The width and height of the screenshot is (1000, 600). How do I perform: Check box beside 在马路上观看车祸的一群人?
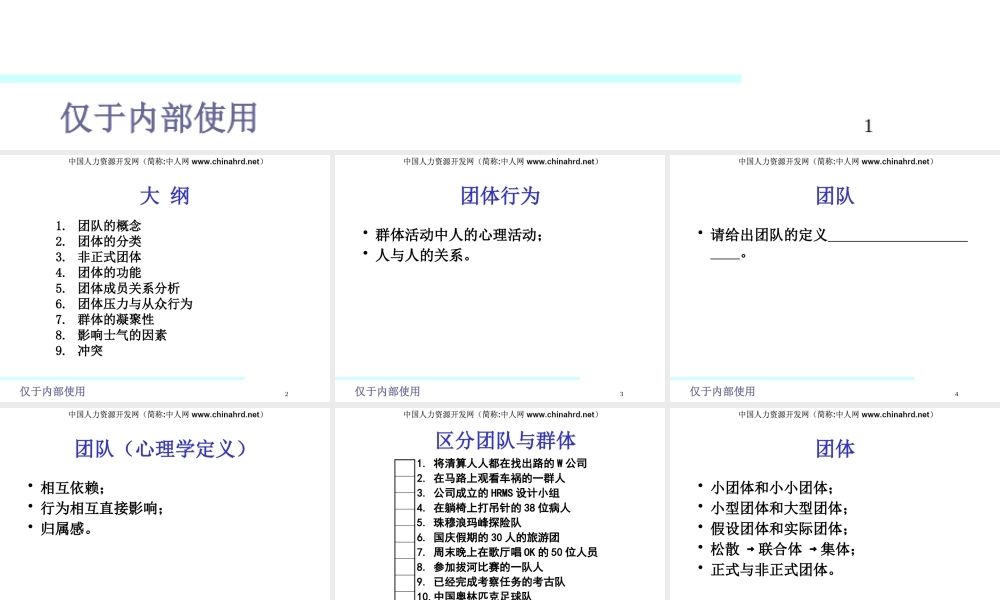pos(404,485)
